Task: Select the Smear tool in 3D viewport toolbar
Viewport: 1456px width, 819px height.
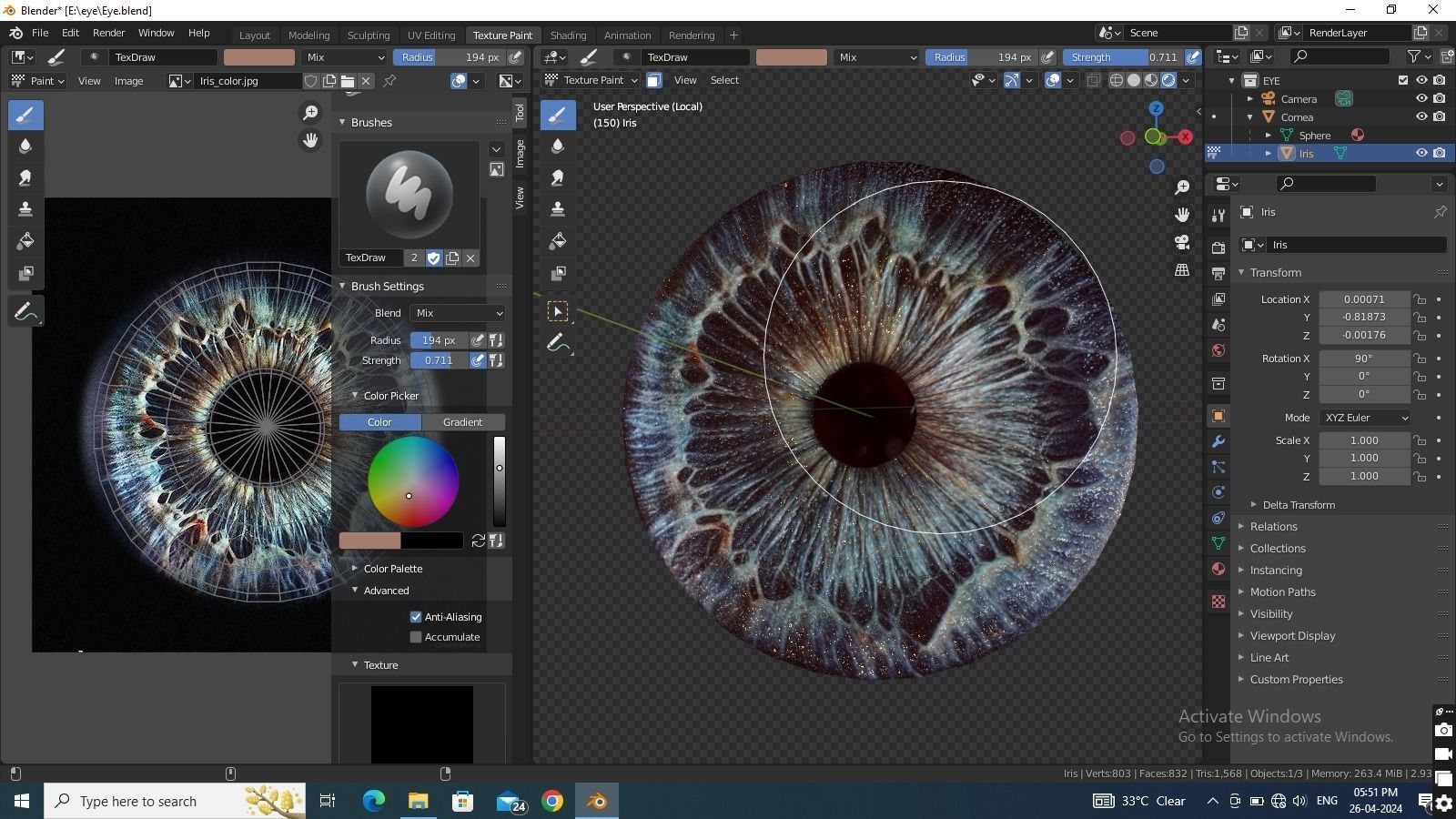Action: [x=558, y=177]
